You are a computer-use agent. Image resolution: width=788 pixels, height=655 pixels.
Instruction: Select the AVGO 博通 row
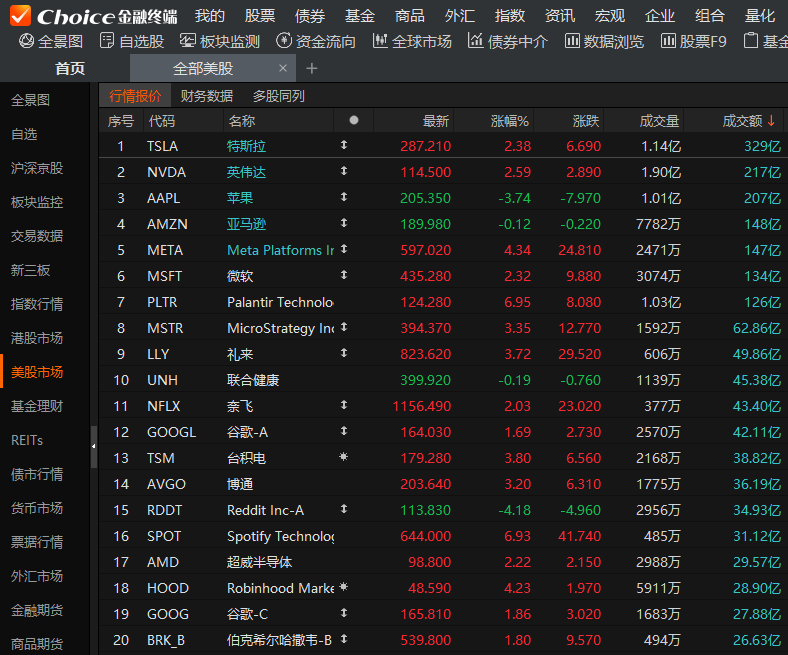pos(443,484)
